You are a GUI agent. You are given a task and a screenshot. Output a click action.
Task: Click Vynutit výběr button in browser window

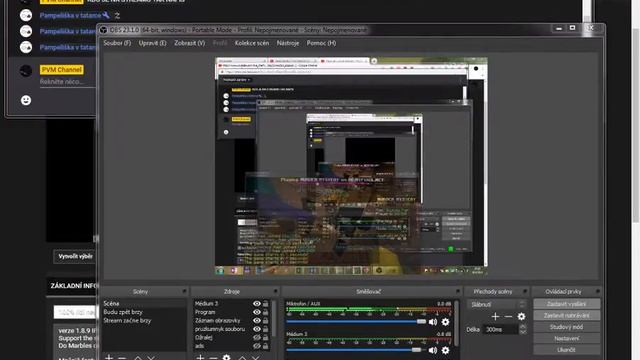click(x=75, y=256)
